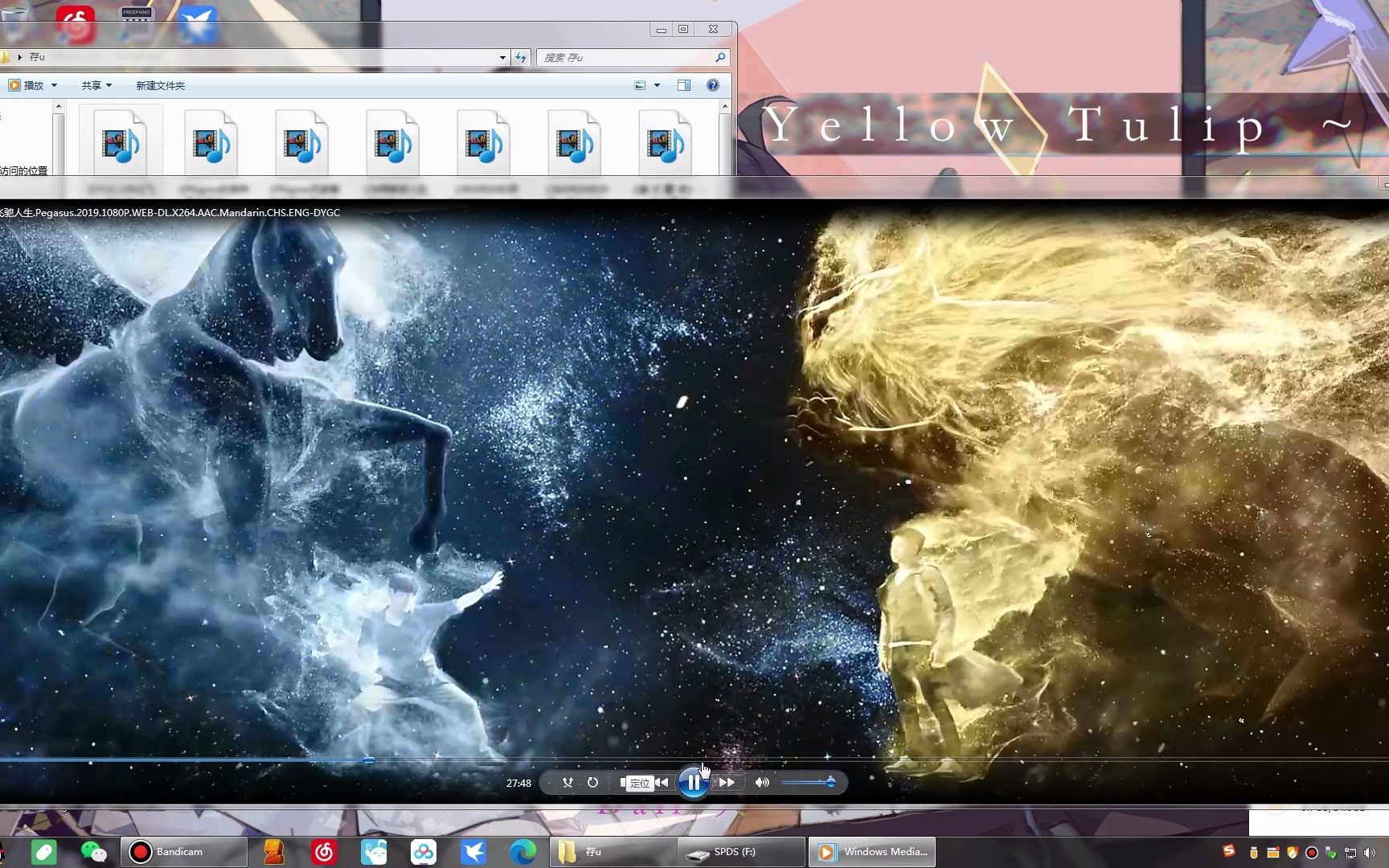Click the Windows Media Player volume slider

pos(808,782)
